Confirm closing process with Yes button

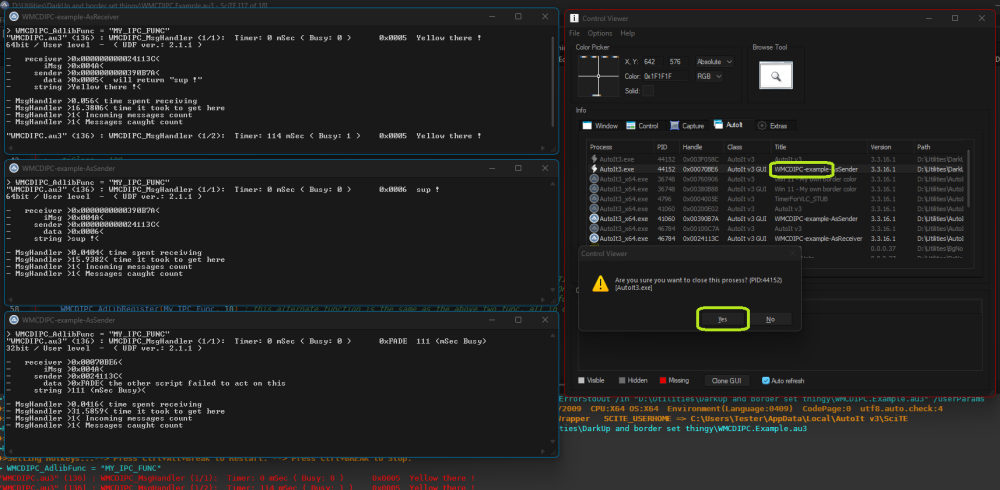coord(723,319)
